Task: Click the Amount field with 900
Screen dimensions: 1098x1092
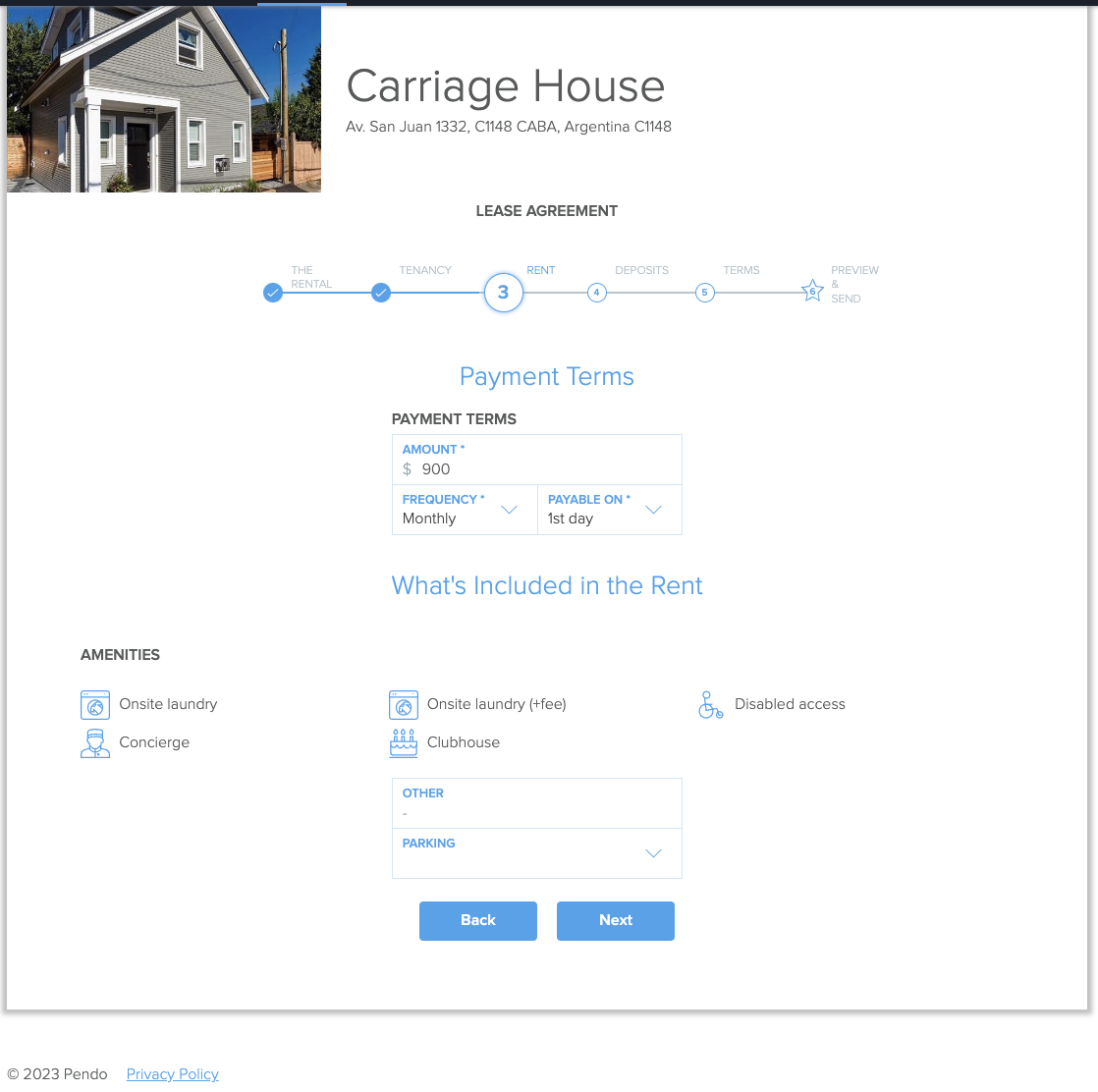Action: point(537,460)
